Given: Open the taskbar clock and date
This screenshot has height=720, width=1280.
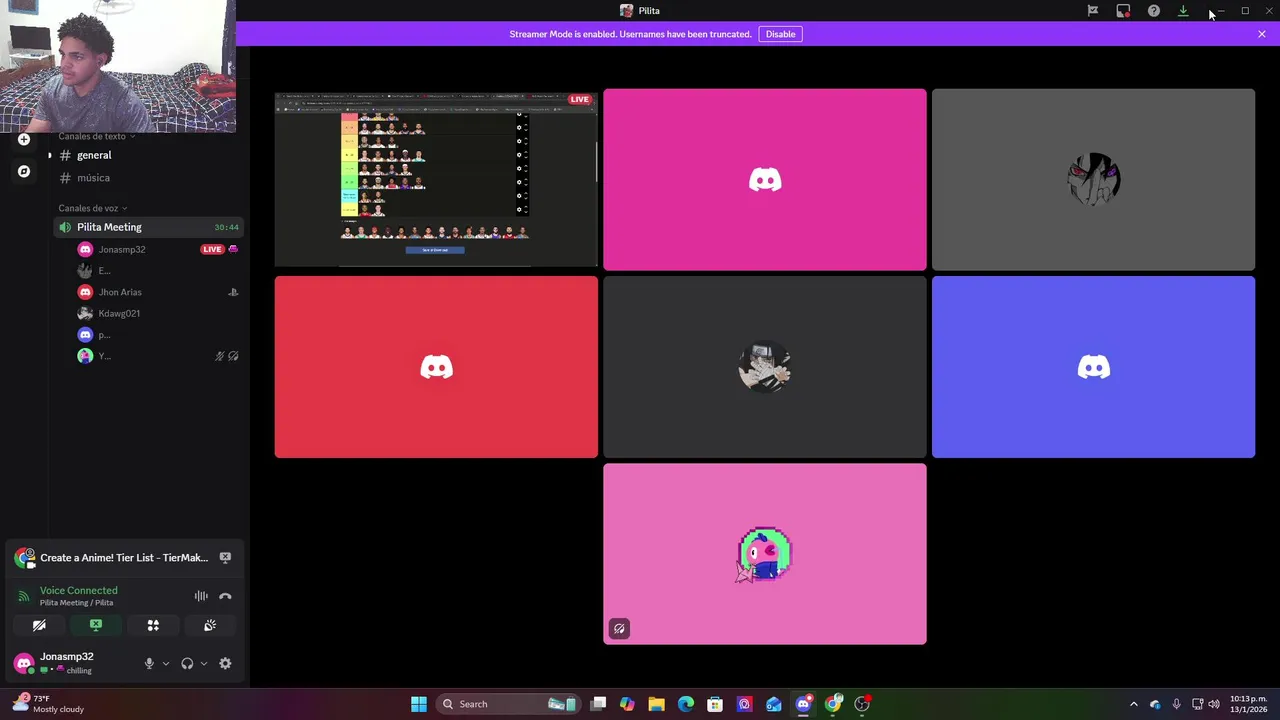Looking at the screenshot, I should pos(1249,704).
